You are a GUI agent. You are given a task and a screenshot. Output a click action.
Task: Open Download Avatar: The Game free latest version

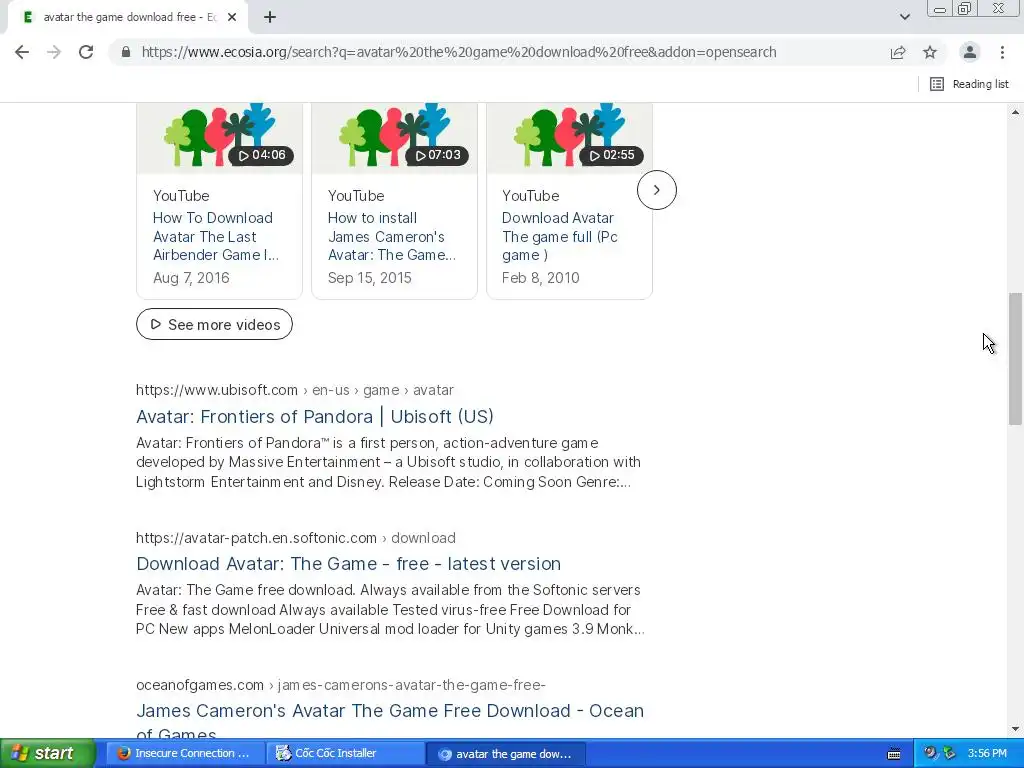tap(349, 564)
